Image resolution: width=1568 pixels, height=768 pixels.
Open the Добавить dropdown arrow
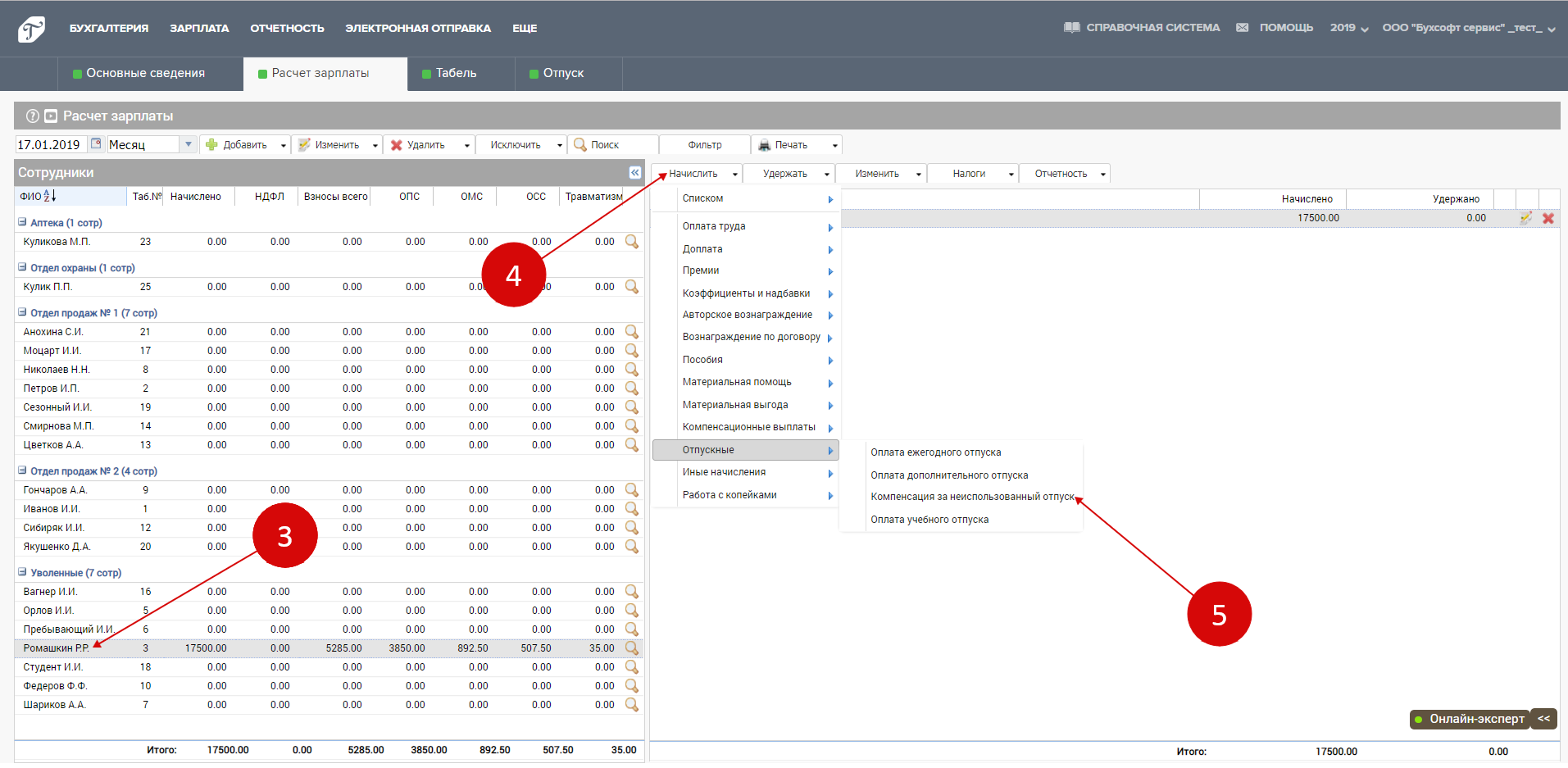click(x=284, y=145)
